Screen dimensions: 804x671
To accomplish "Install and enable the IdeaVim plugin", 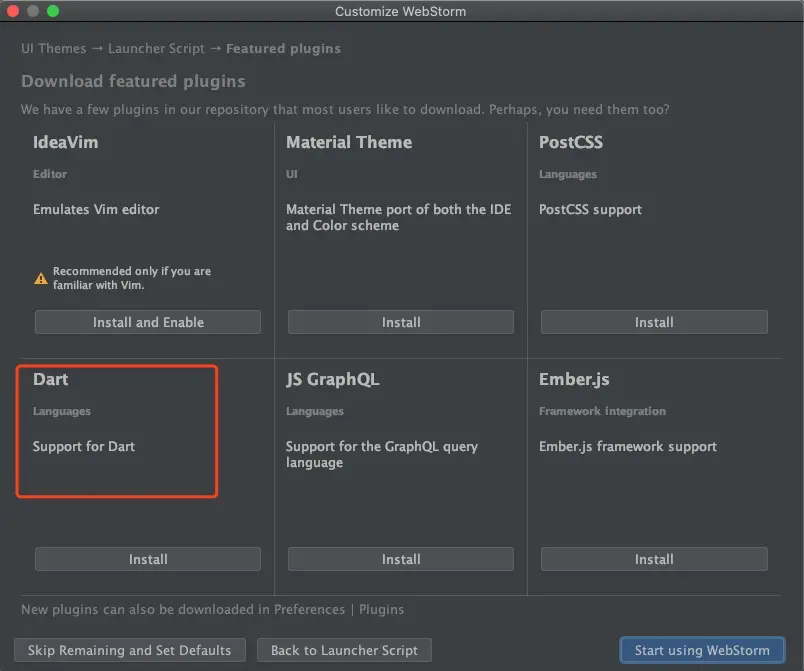I will point(148,322).
